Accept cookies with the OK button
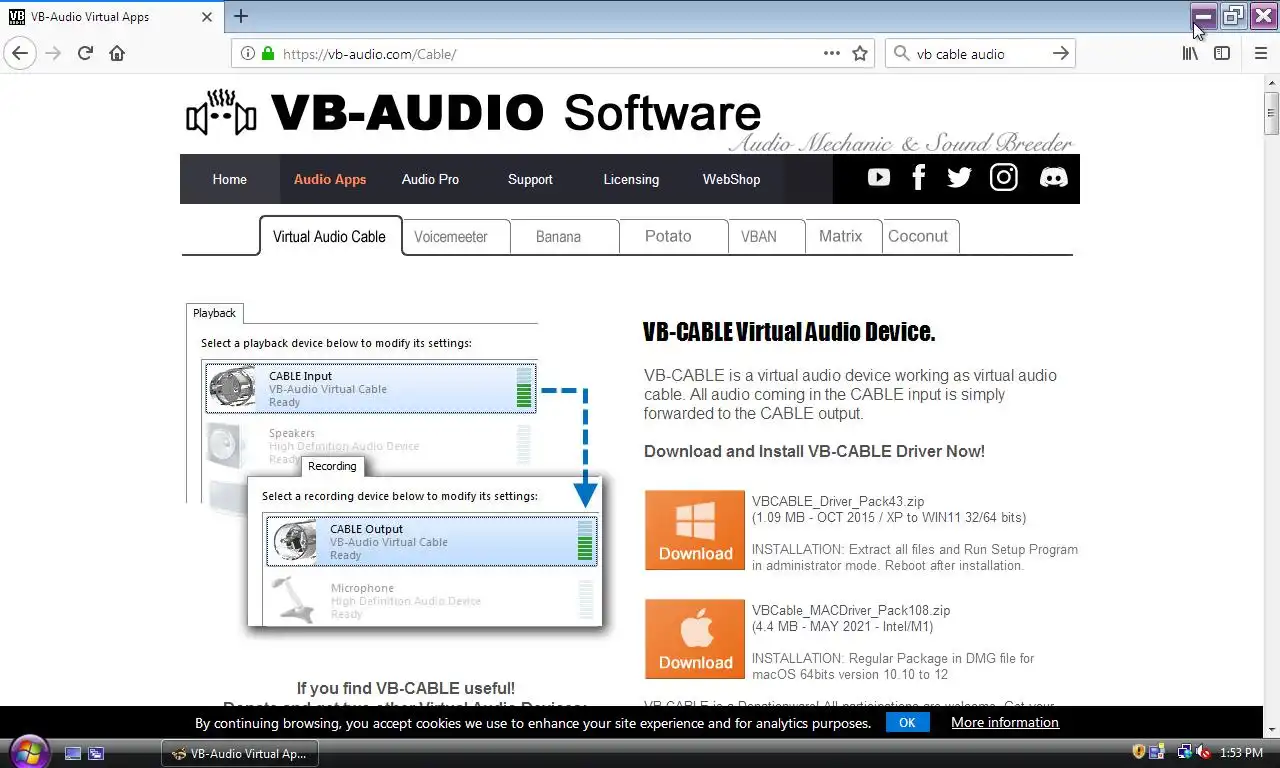Image resolution: width=1280 pixels, height=768 pixels. 907,722
